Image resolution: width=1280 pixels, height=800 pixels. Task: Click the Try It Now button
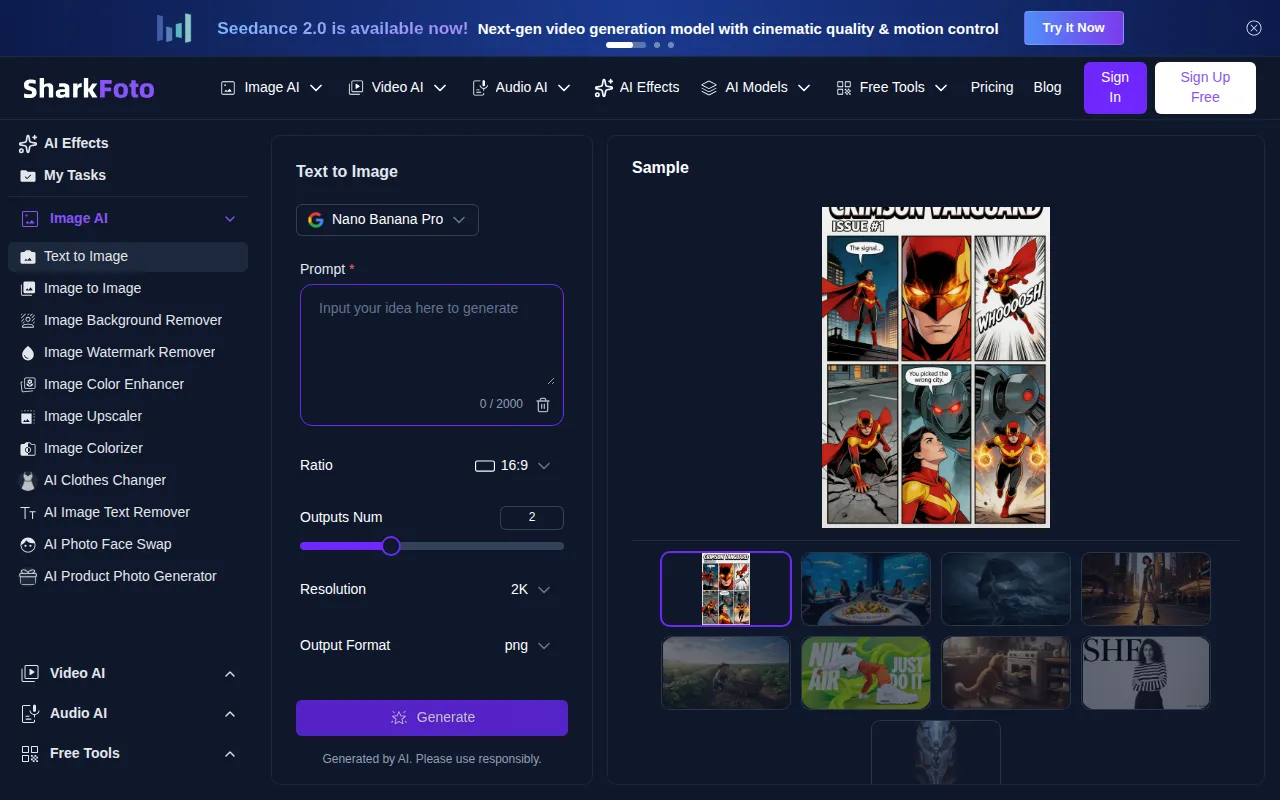1073,28
